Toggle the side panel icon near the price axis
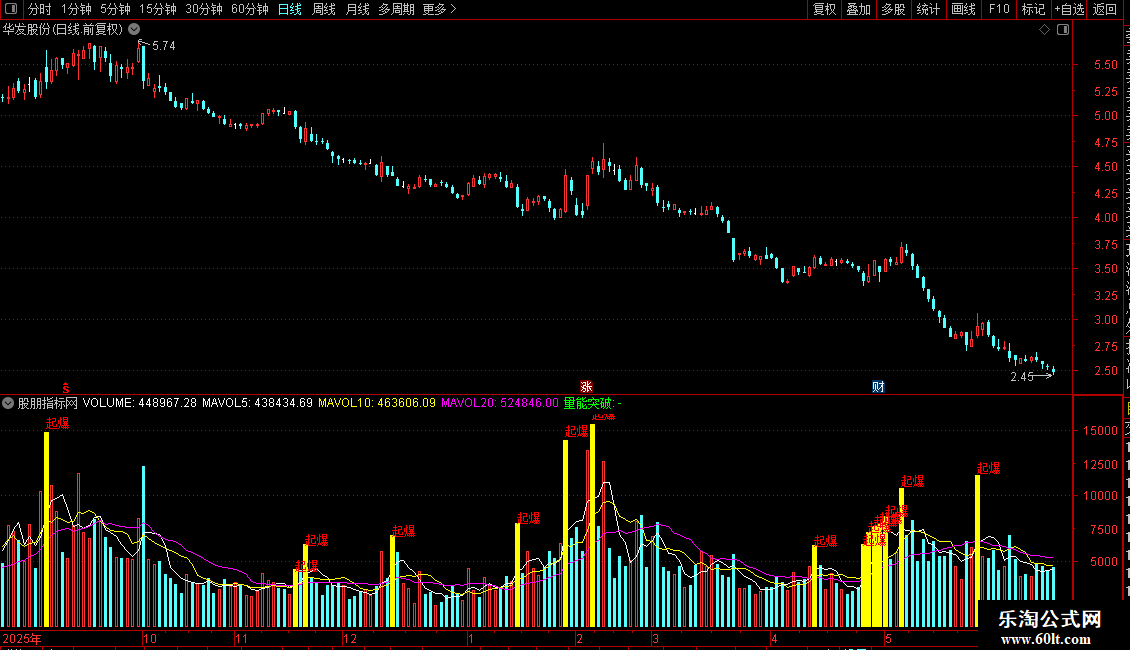Screen dimensions: 1130x650 pyautogui.click(x=1063, y=30)
